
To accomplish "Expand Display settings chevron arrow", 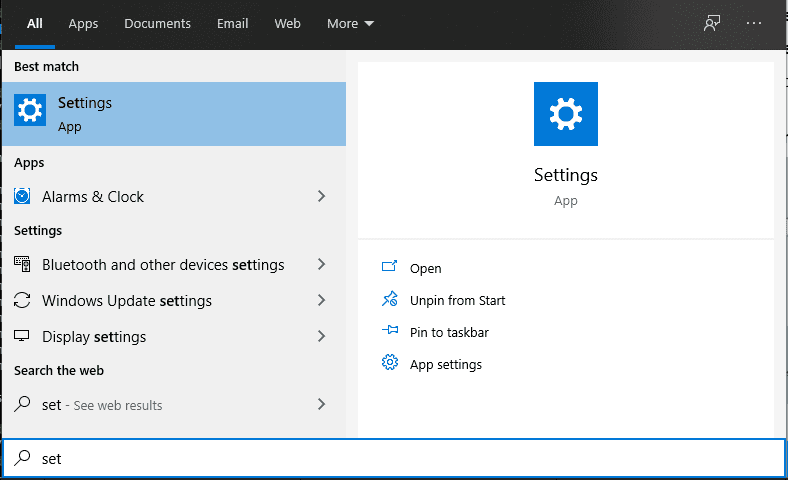I will click(x=322, y=336).
